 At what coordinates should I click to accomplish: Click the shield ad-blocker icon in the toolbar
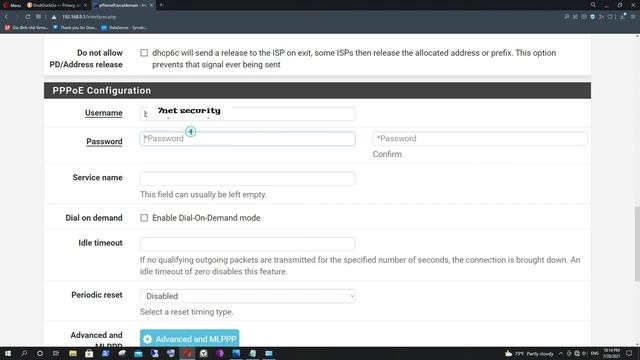pos(593,17)
